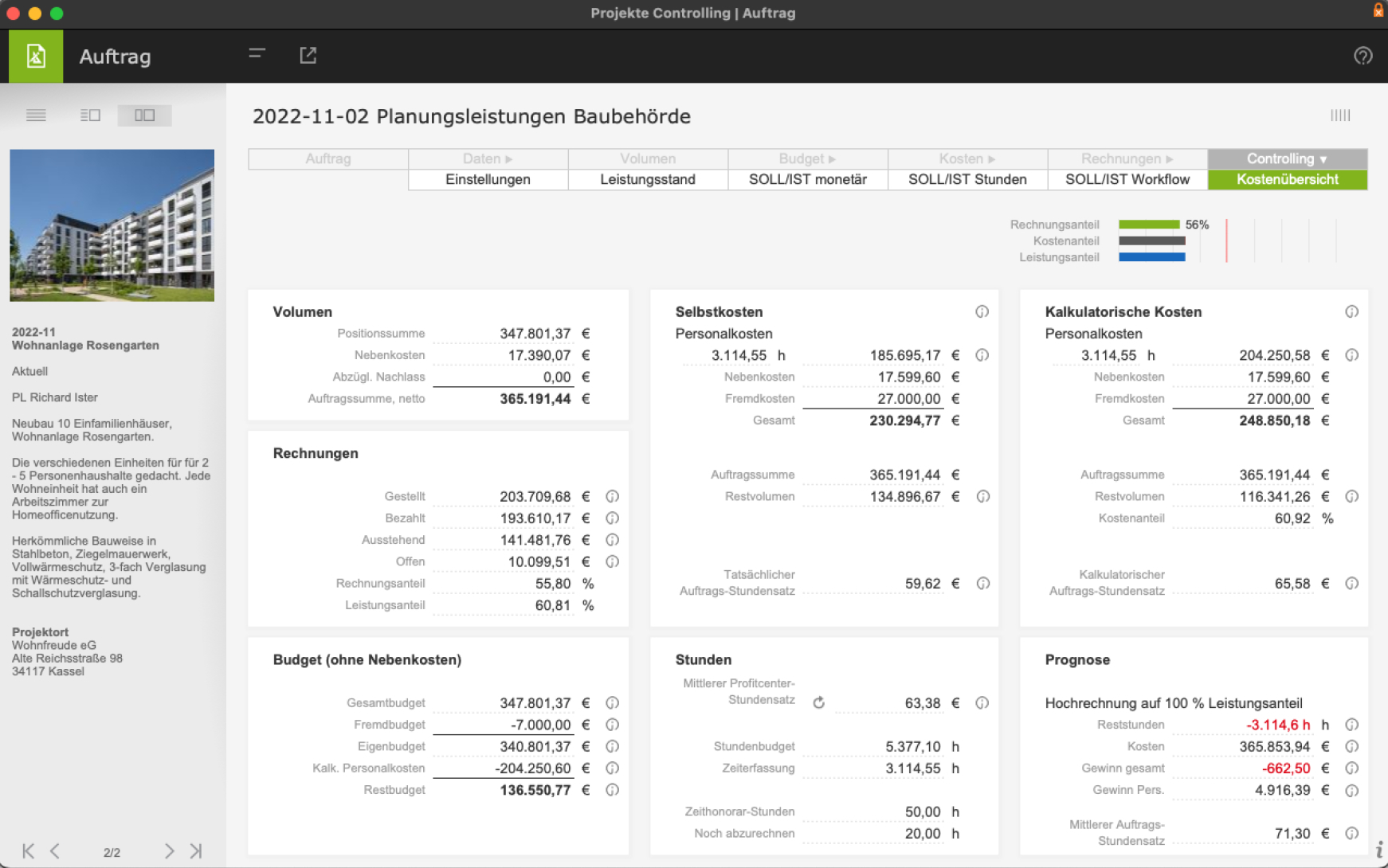Expand the Daten tab menu
This screenshot has height=868, width=1388.
(488, 158)
